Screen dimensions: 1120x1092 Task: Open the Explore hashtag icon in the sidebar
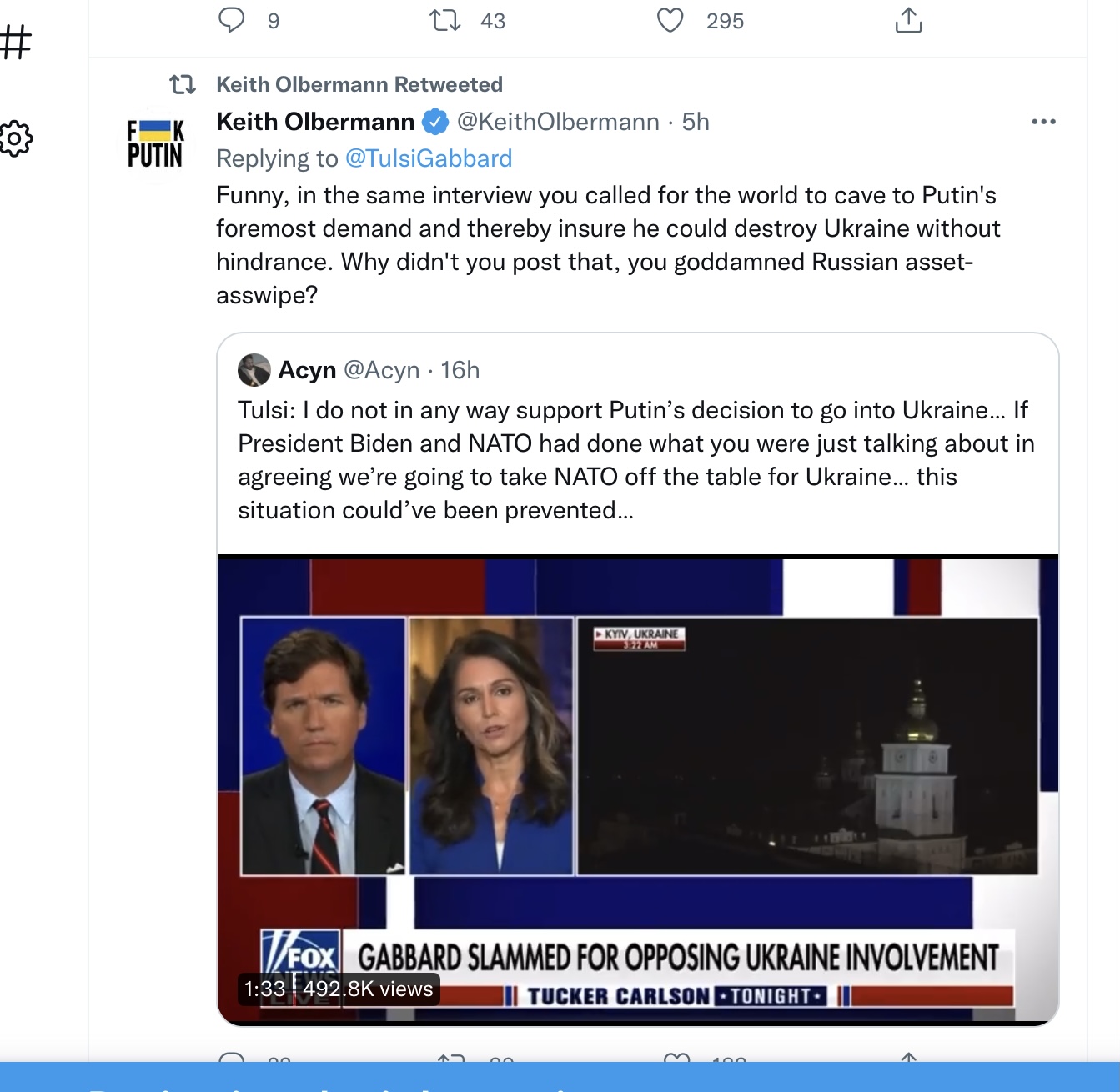pyautogui.click(x=15, y=42)
